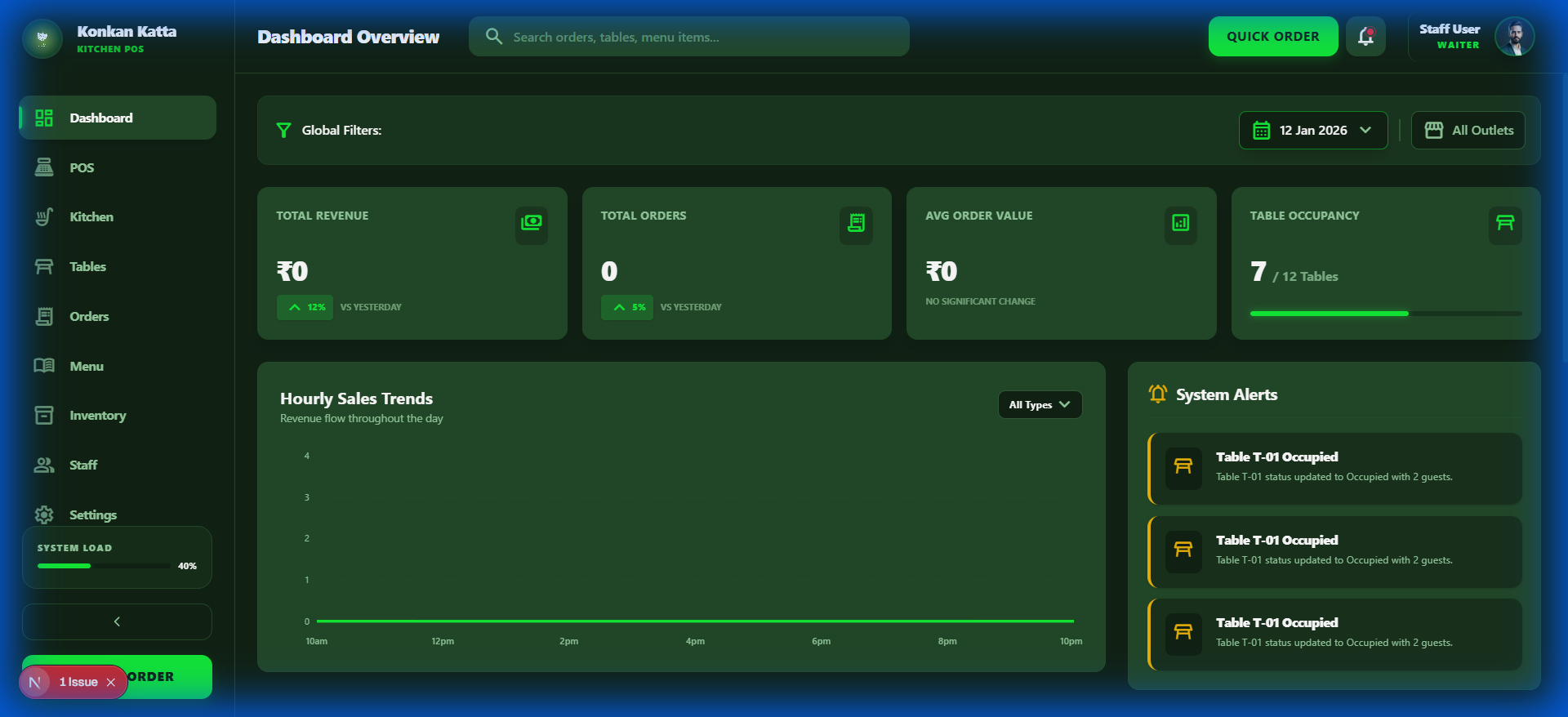
Task: Open Staff management page
Action: point(118,465)
